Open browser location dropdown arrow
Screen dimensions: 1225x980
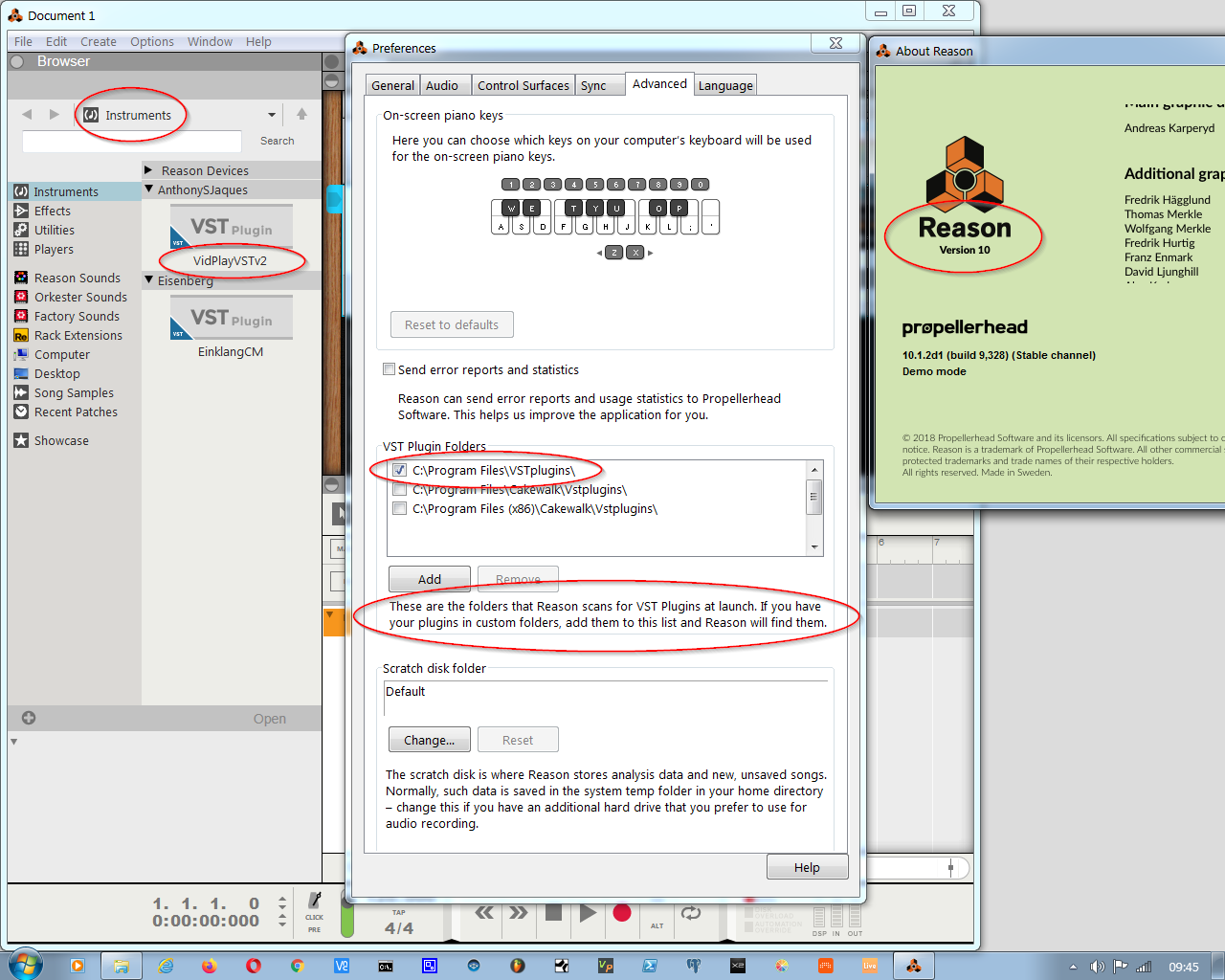(272, 115)
